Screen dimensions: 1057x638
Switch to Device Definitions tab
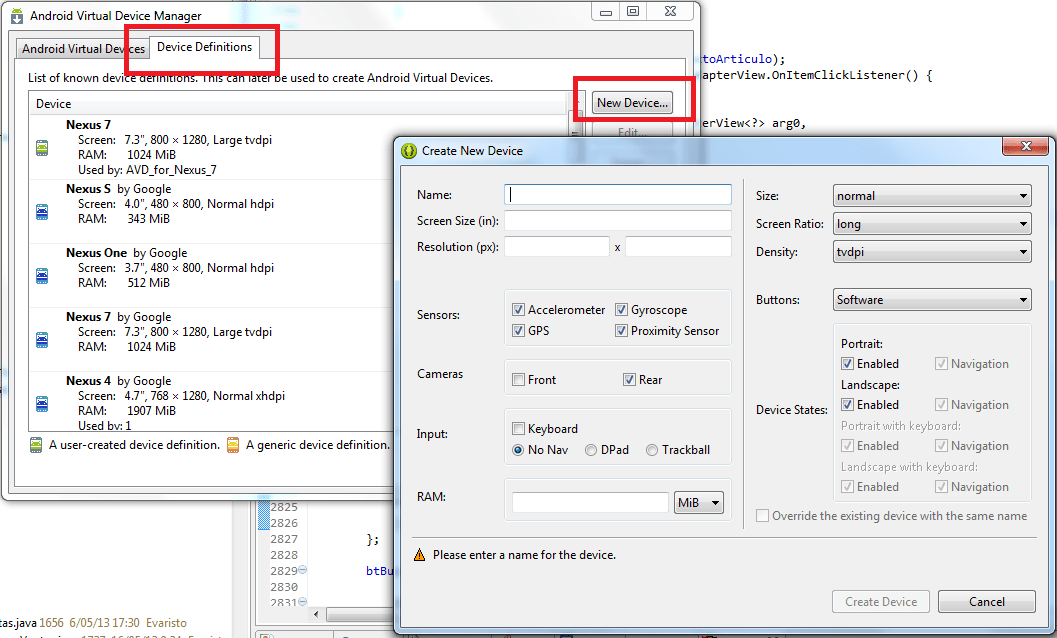point(204,47)
